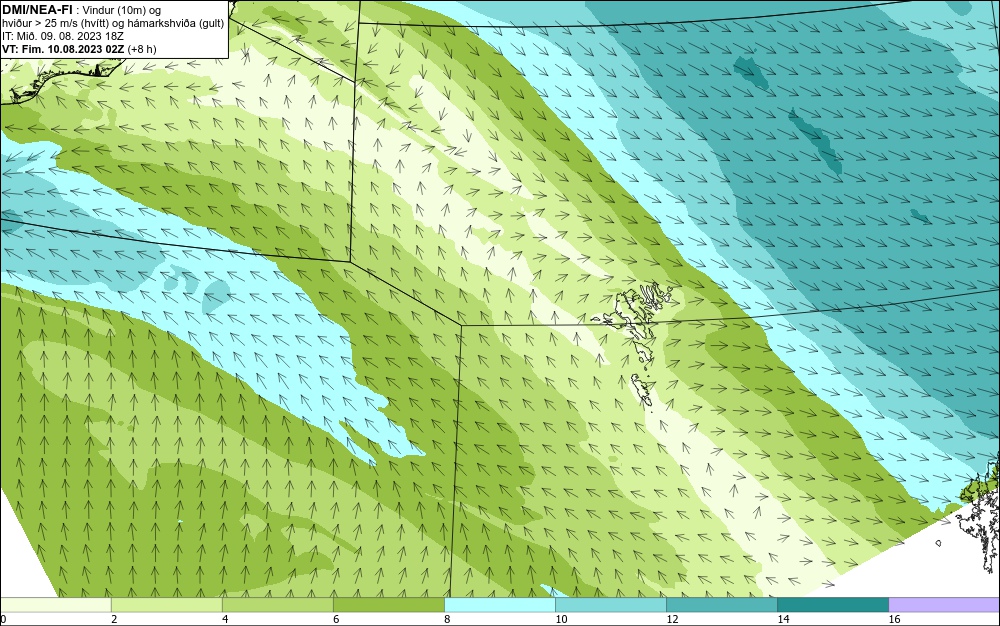Select the 10–12 m/s aqua legend swatch
The height and width of the screenshot is (626, 1000).
(x=611, y=604)
